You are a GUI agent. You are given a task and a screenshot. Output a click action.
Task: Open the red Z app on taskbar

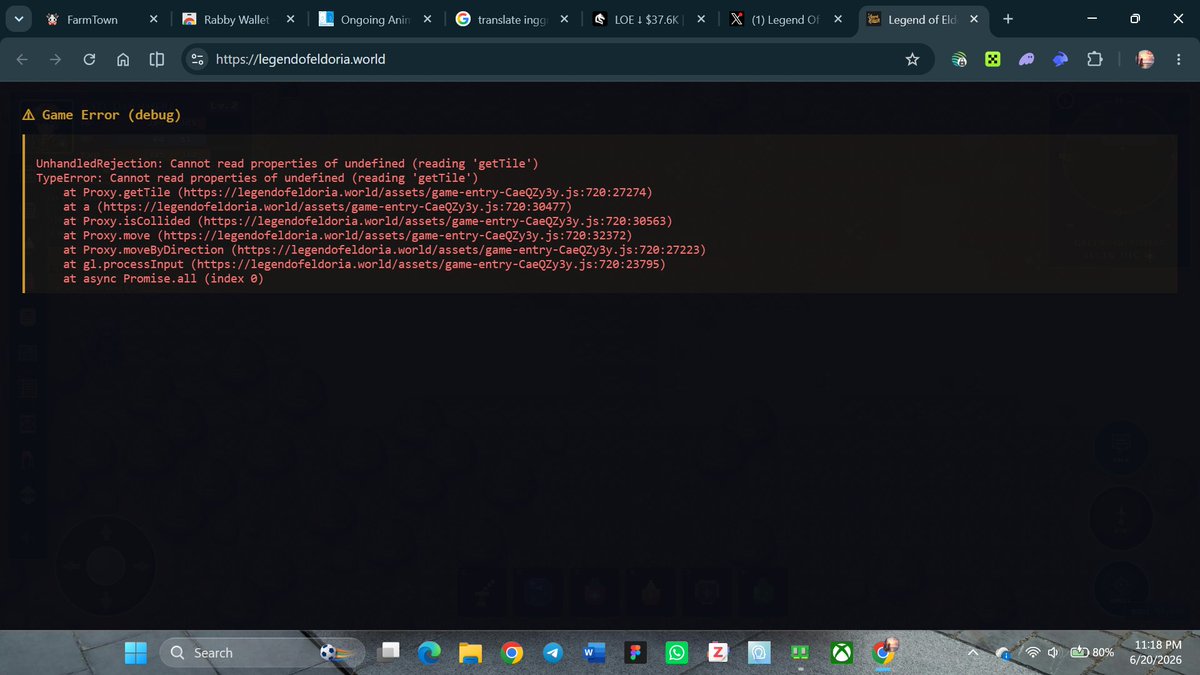(717, 653)
